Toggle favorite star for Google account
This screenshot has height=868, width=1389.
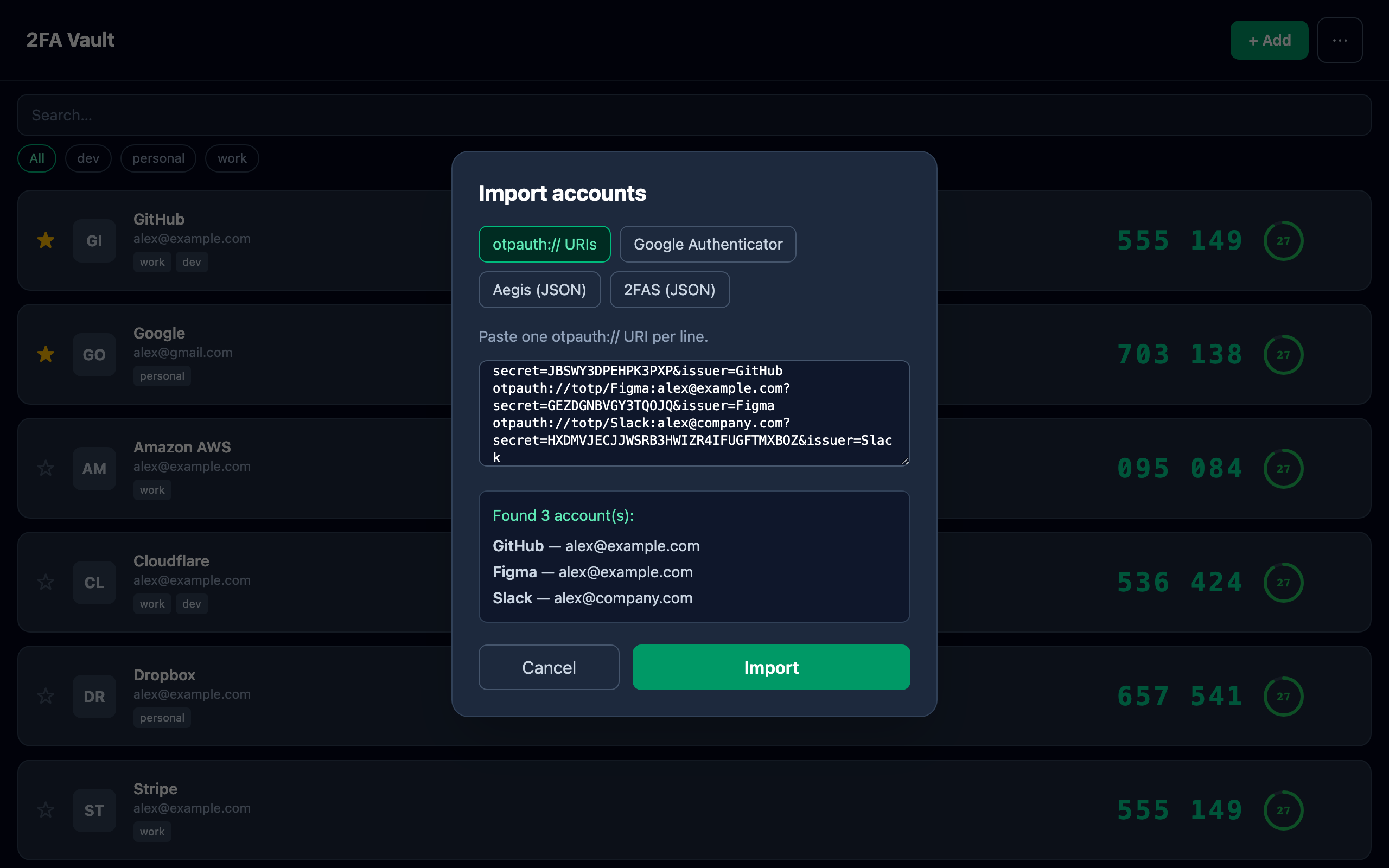point(46,354)
